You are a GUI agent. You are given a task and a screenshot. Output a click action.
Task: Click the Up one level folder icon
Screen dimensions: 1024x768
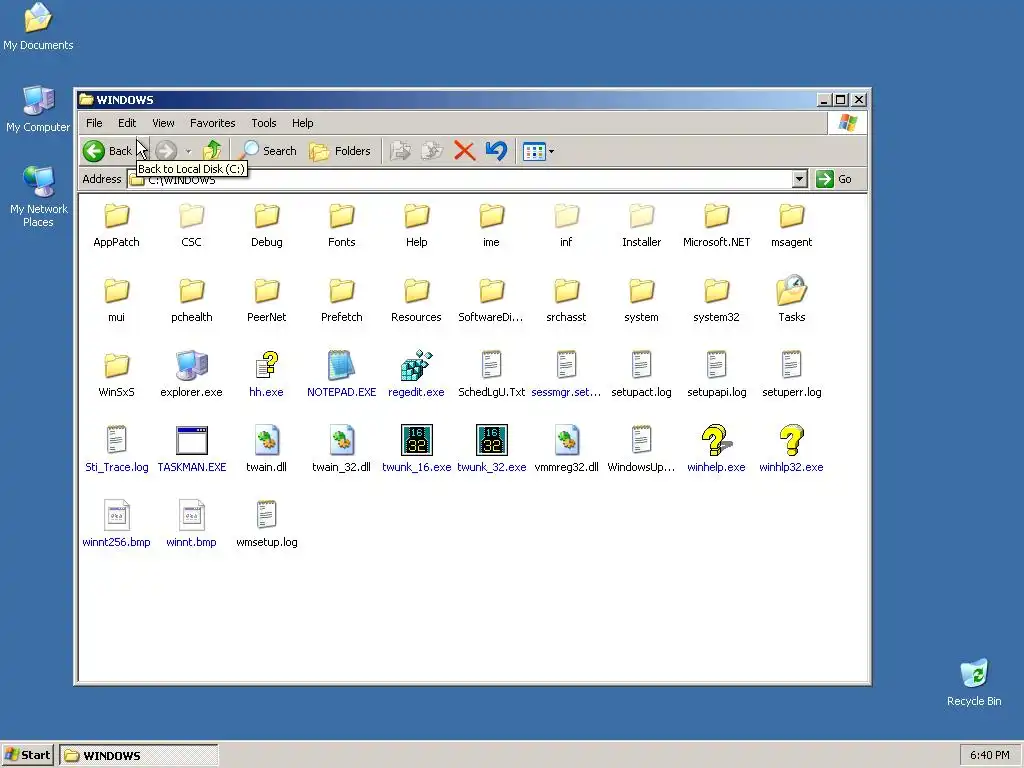coord(212,151)
